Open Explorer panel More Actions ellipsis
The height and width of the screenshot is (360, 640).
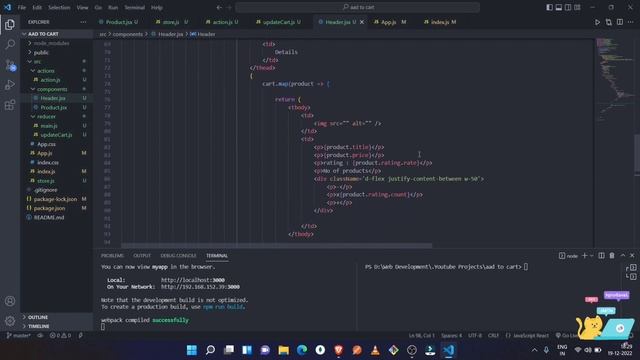tap(83, 22)
